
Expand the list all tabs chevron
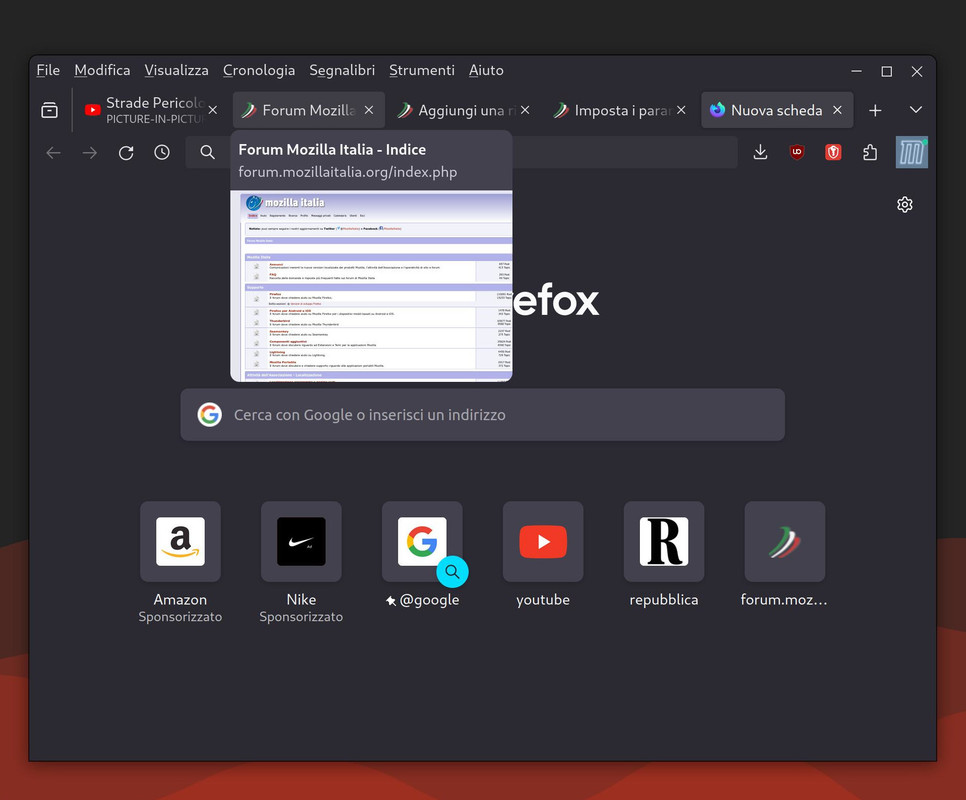pos(915,110)
